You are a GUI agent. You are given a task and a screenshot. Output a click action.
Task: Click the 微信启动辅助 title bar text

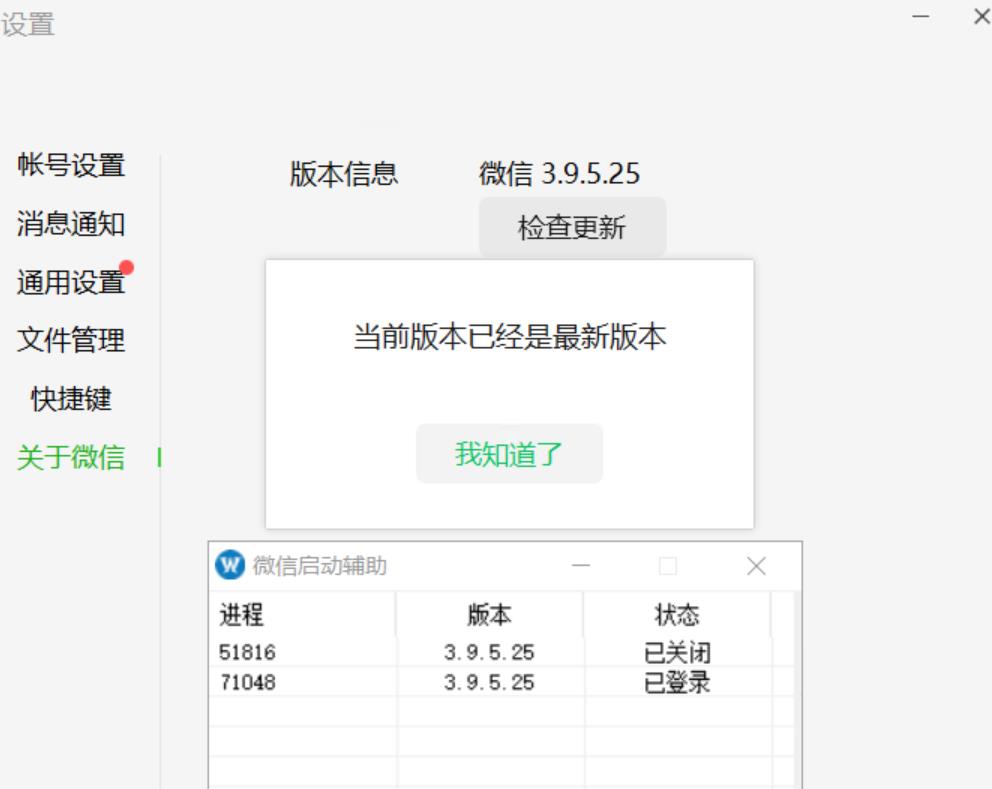coord(320,567)
